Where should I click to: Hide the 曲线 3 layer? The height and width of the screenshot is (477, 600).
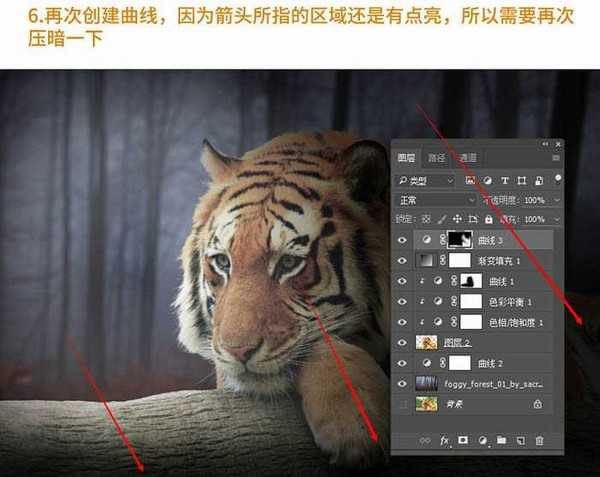[404, 240]
